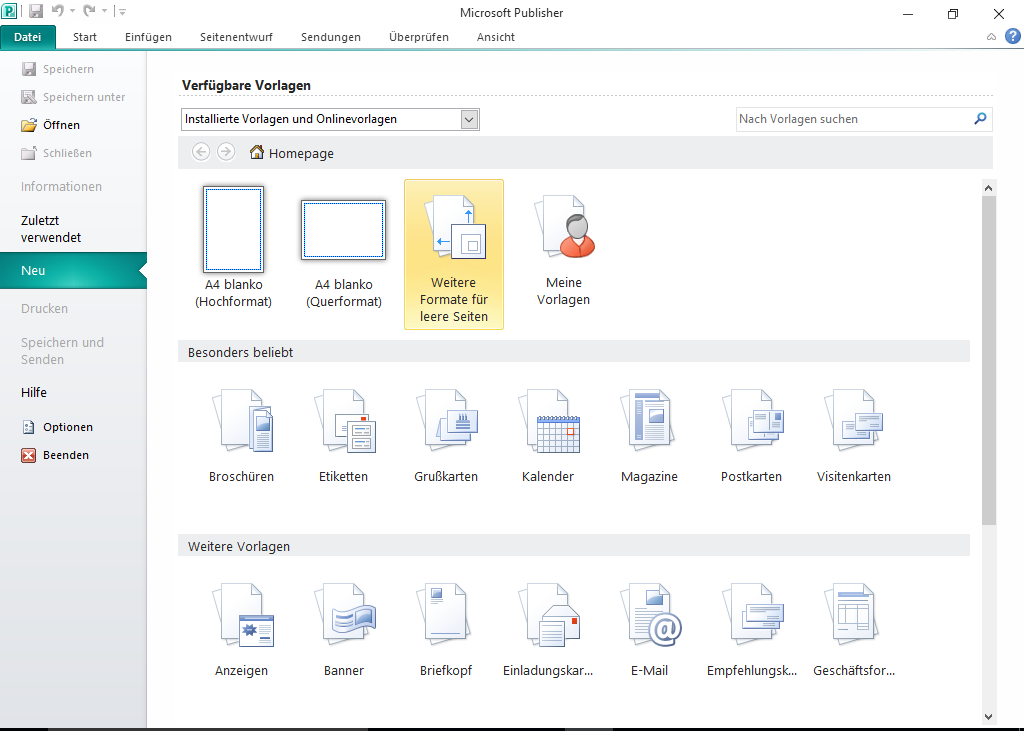Open the Quick Access Toolbar customize arrow

122,12
